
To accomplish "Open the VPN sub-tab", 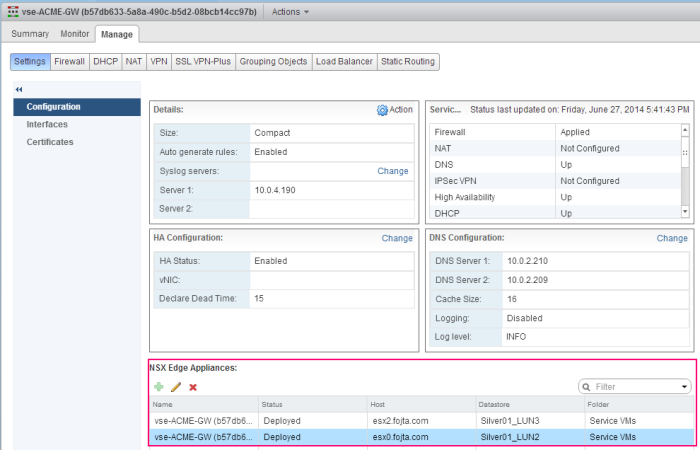I will tap(158, 62).
